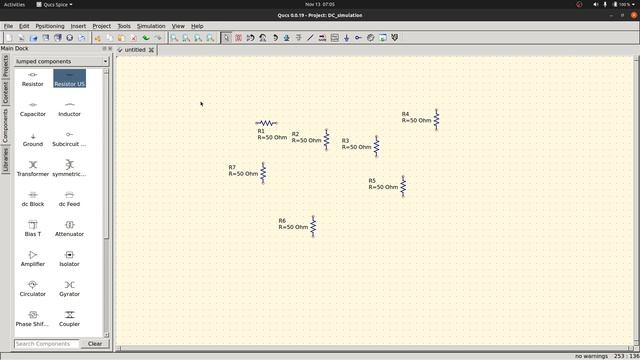640x360 pixels.
Task: Print the schematic via toolbar icon
Action: click(82, 38)
